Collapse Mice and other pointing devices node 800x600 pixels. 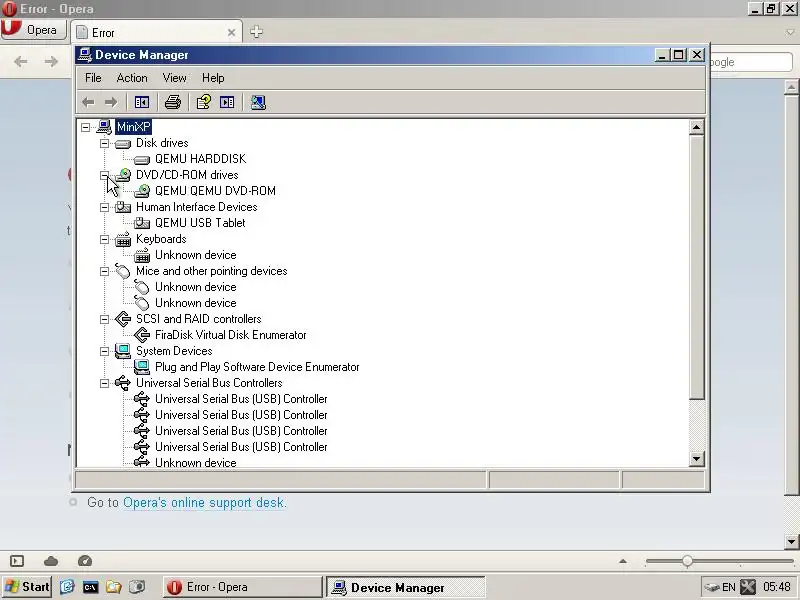(104, 271)
